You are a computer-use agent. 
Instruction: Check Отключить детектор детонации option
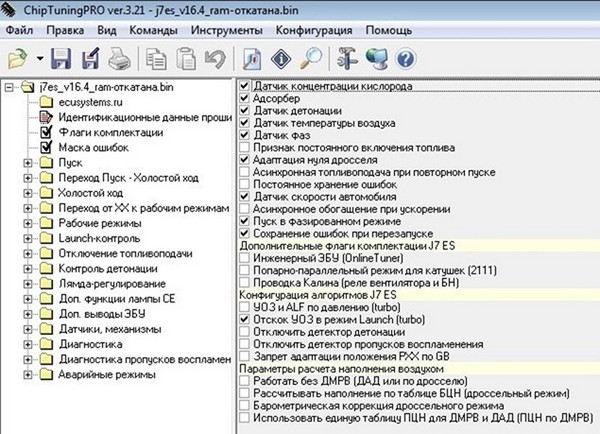246,332
